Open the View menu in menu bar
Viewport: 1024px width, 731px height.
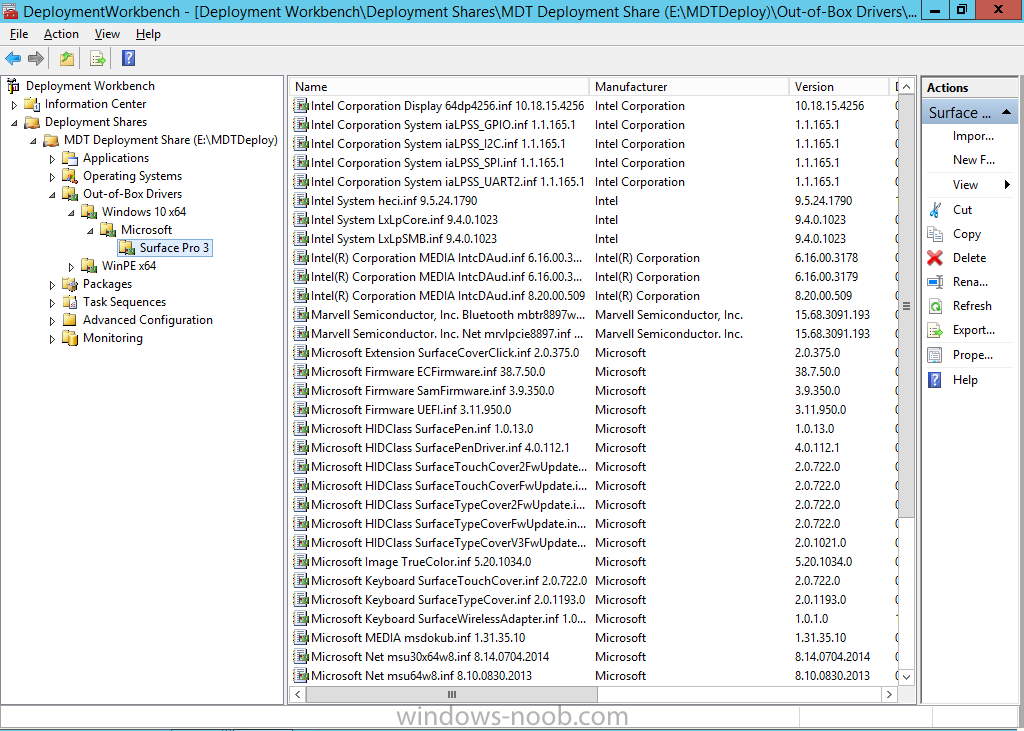pyautogui.click(x=107, y=34)
